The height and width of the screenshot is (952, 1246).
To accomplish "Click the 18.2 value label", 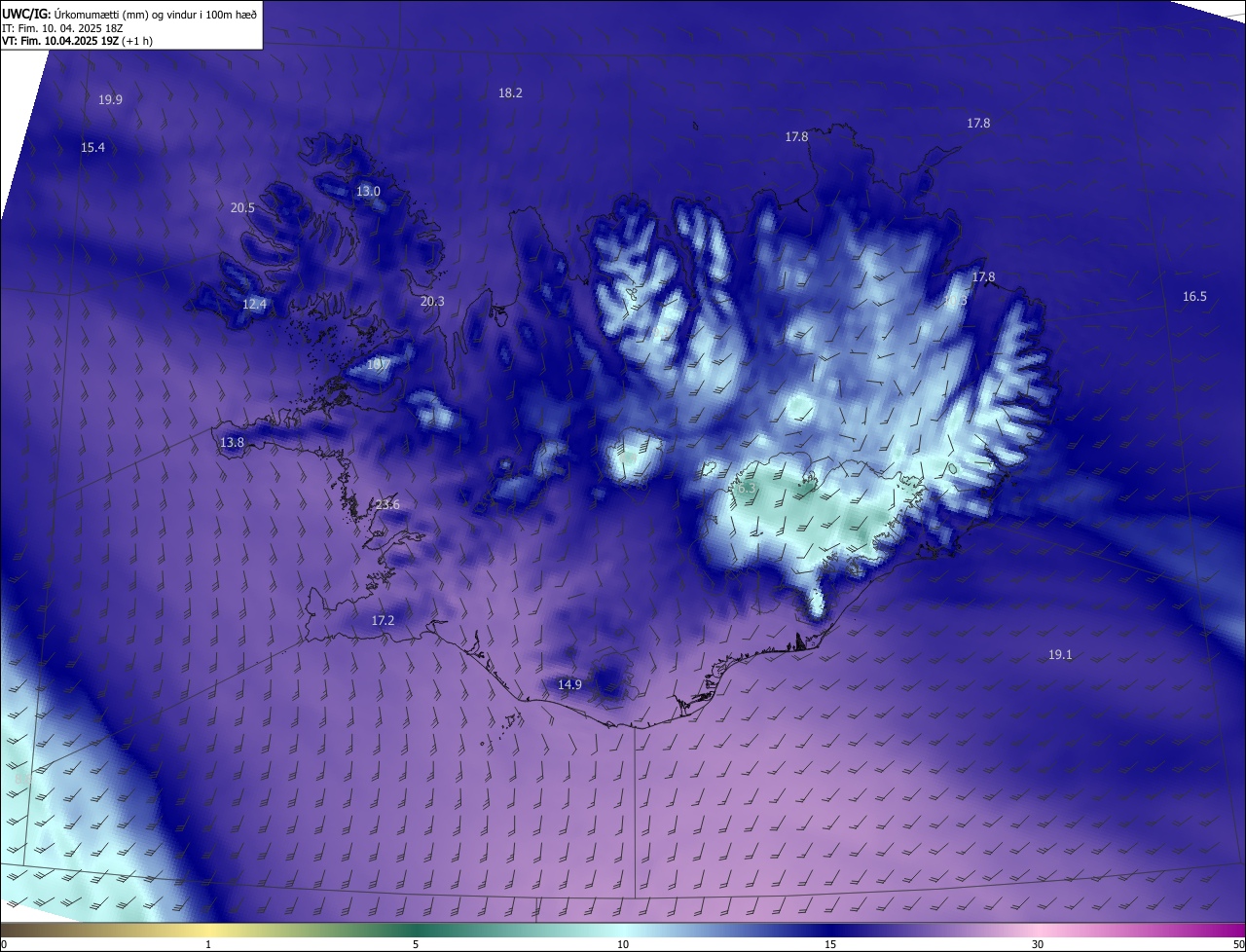I will point(510,92).
